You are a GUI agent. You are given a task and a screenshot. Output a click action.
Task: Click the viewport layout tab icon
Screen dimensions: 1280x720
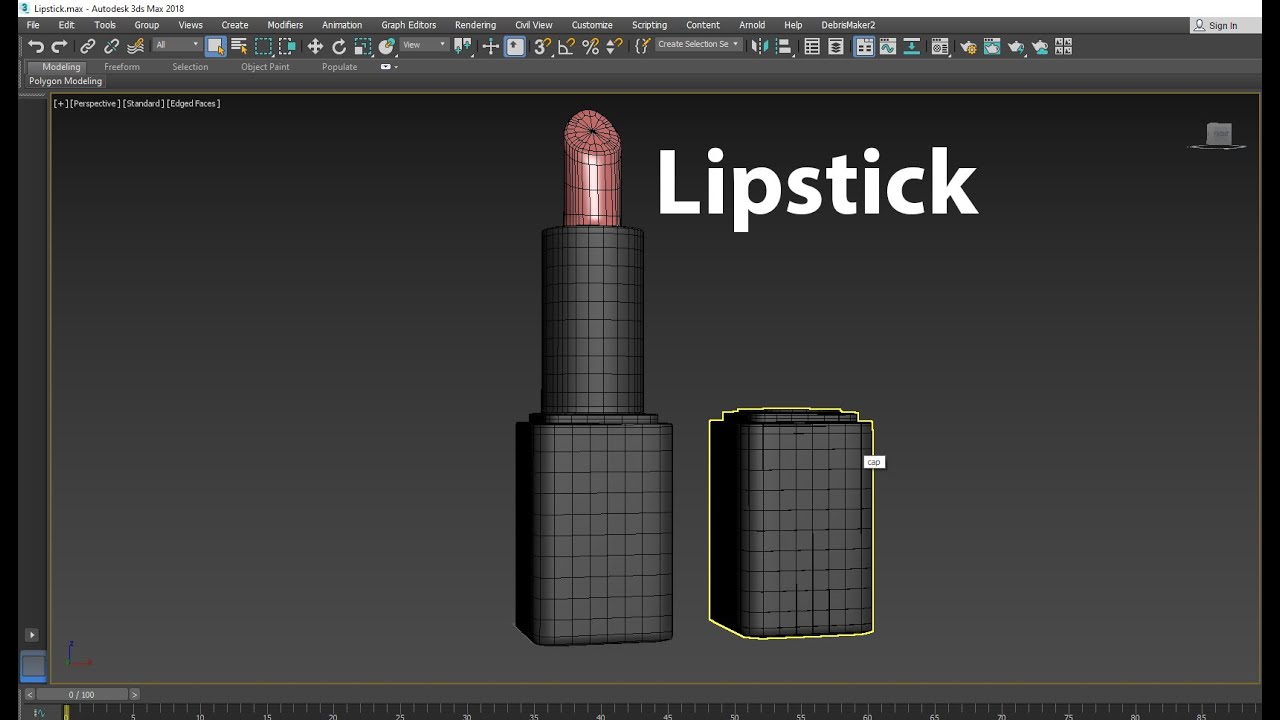point(33,666)
